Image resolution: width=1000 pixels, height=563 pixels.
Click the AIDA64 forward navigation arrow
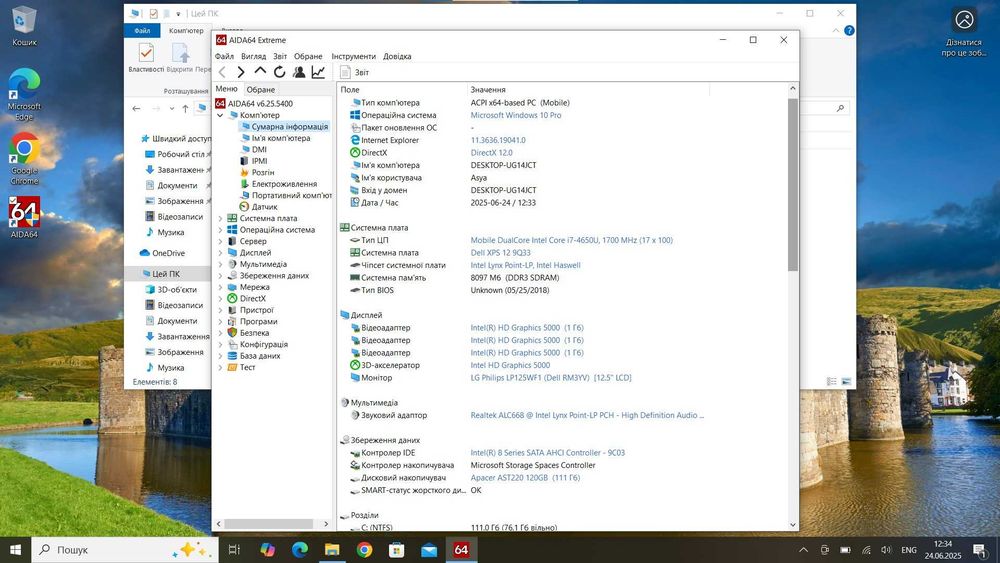coord(241,73)
